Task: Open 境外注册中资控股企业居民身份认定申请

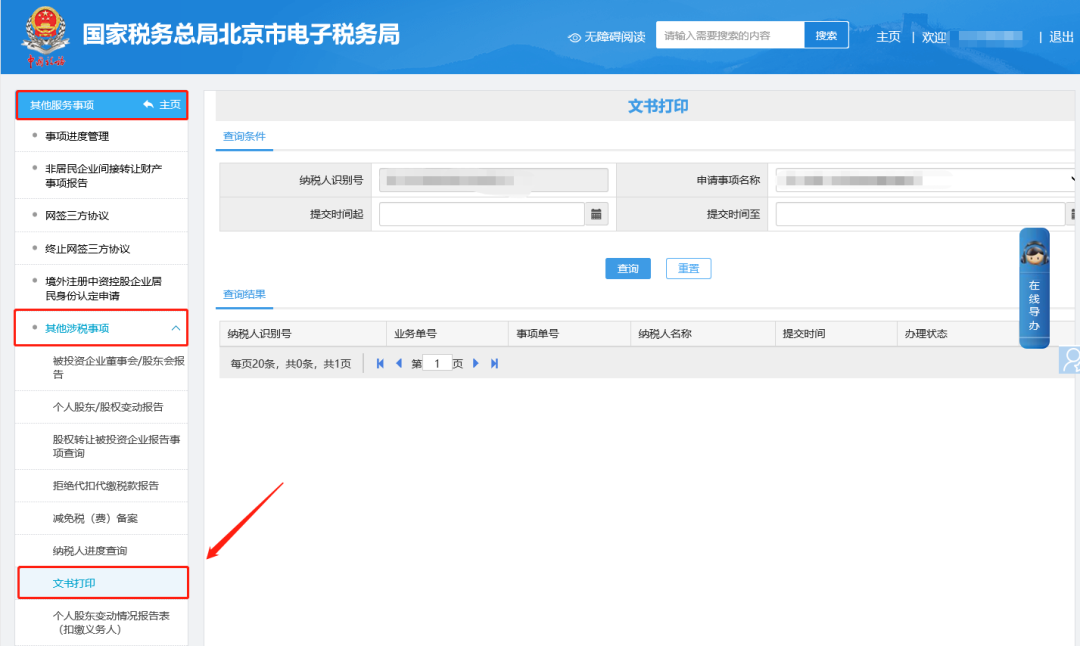Action: (x=103, y=289)
